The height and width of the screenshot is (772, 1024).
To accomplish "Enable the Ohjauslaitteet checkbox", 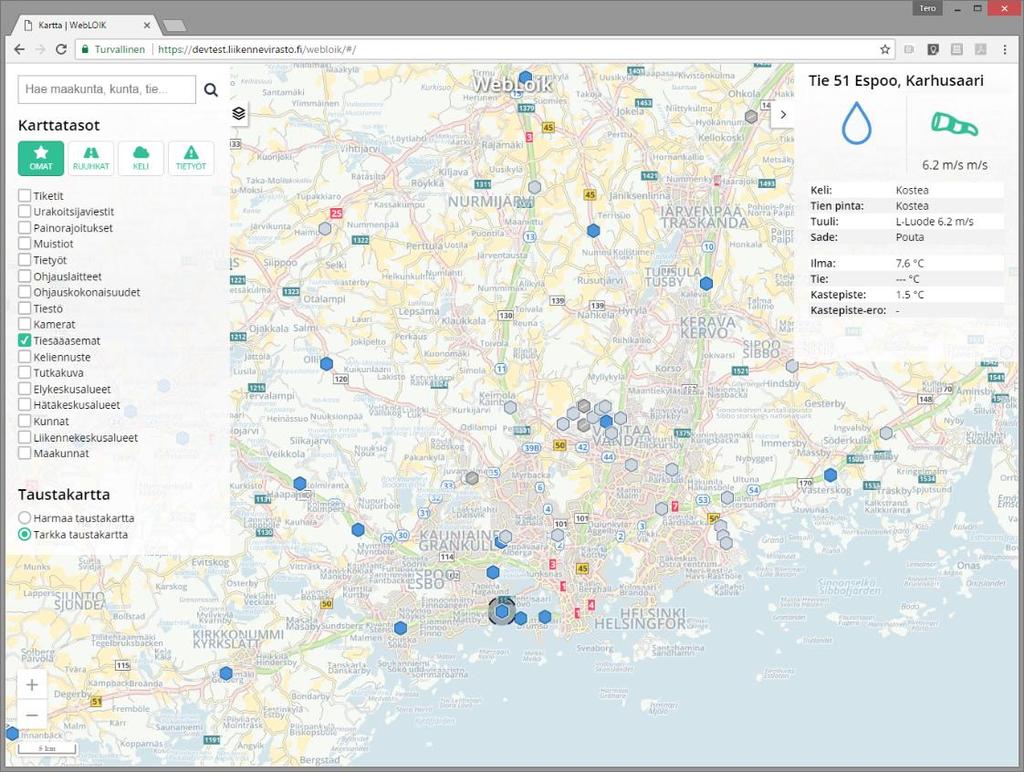I will click(25, 276).
